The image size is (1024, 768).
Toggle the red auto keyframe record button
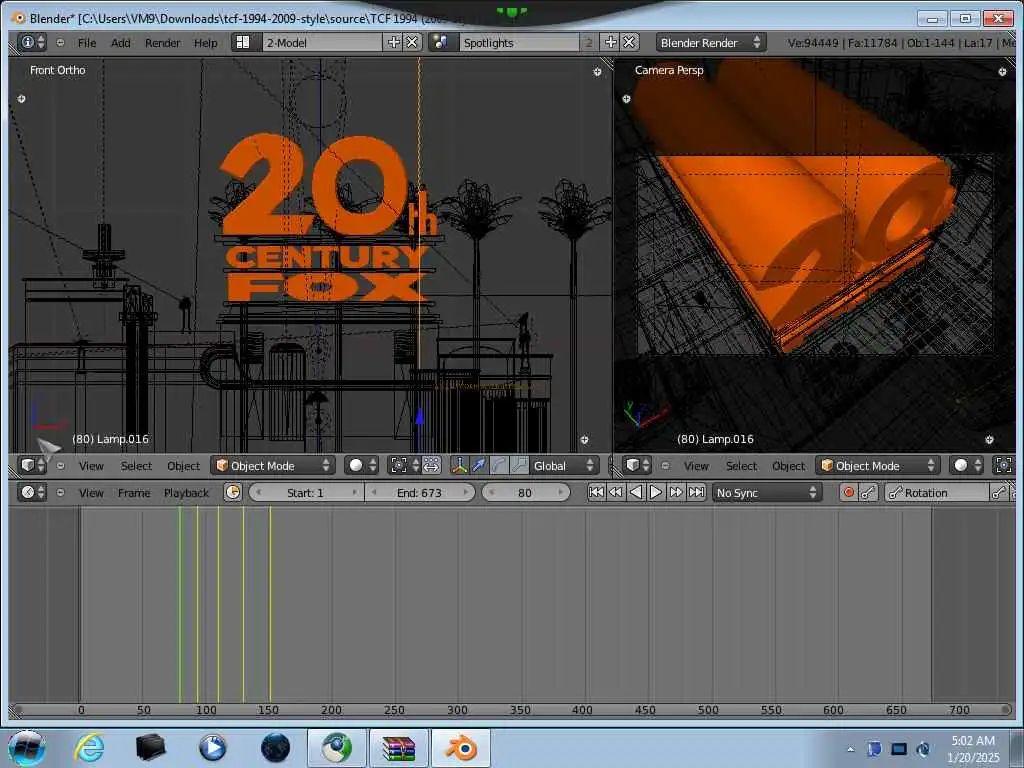pos(848,492)
